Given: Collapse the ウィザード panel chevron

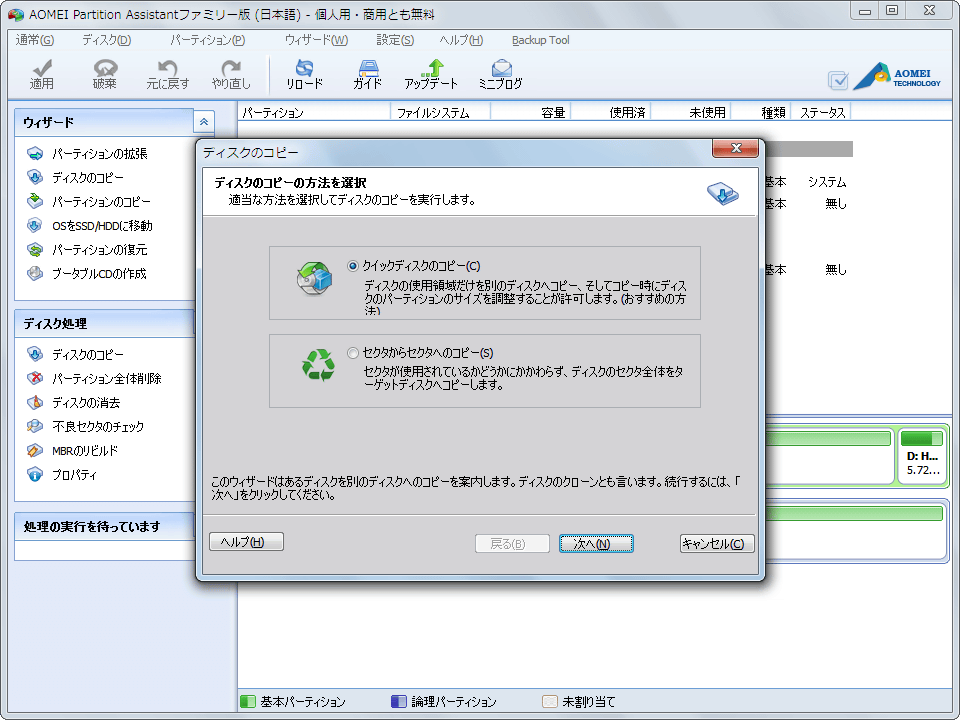Looking at the screenshot, I should click(x=203, y=122).
